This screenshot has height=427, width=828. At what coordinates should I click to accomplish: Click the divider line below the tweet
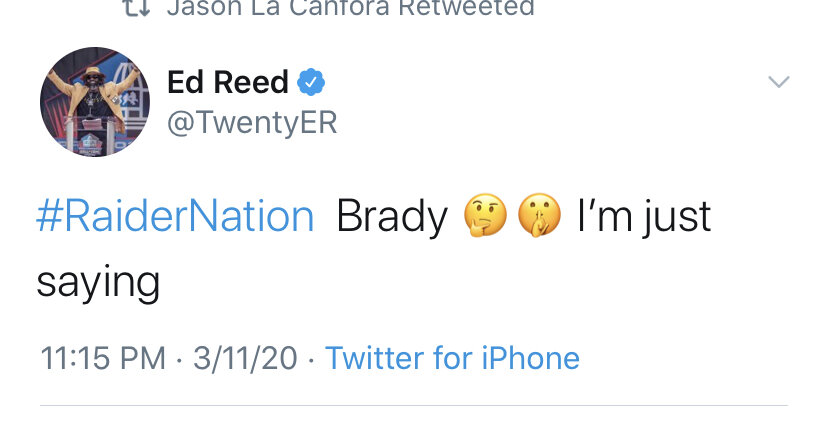click(x=414, y=405)
